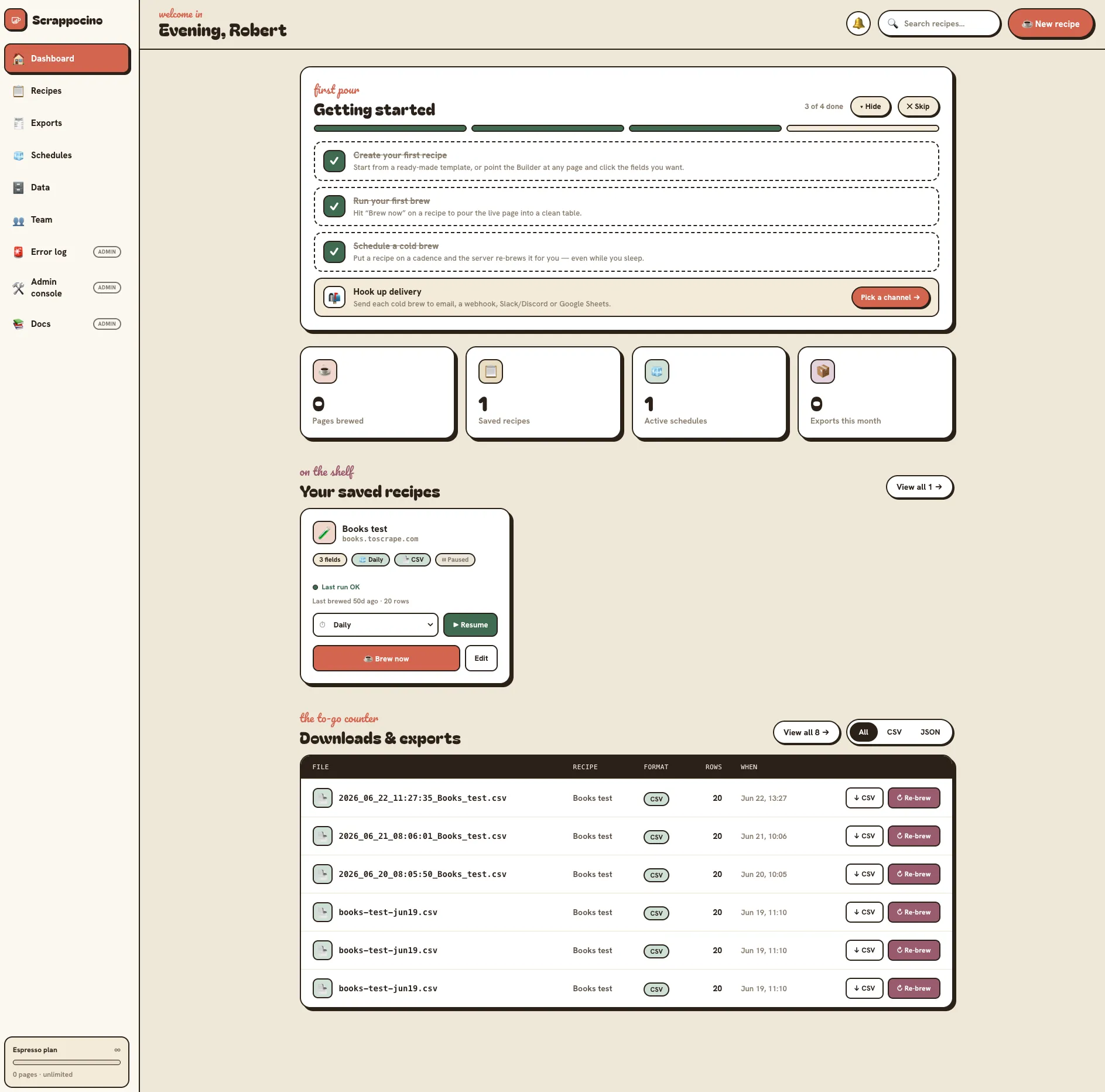Go to Recipes in the sidebar
Screen dimensions: 1105x1092
67,91
